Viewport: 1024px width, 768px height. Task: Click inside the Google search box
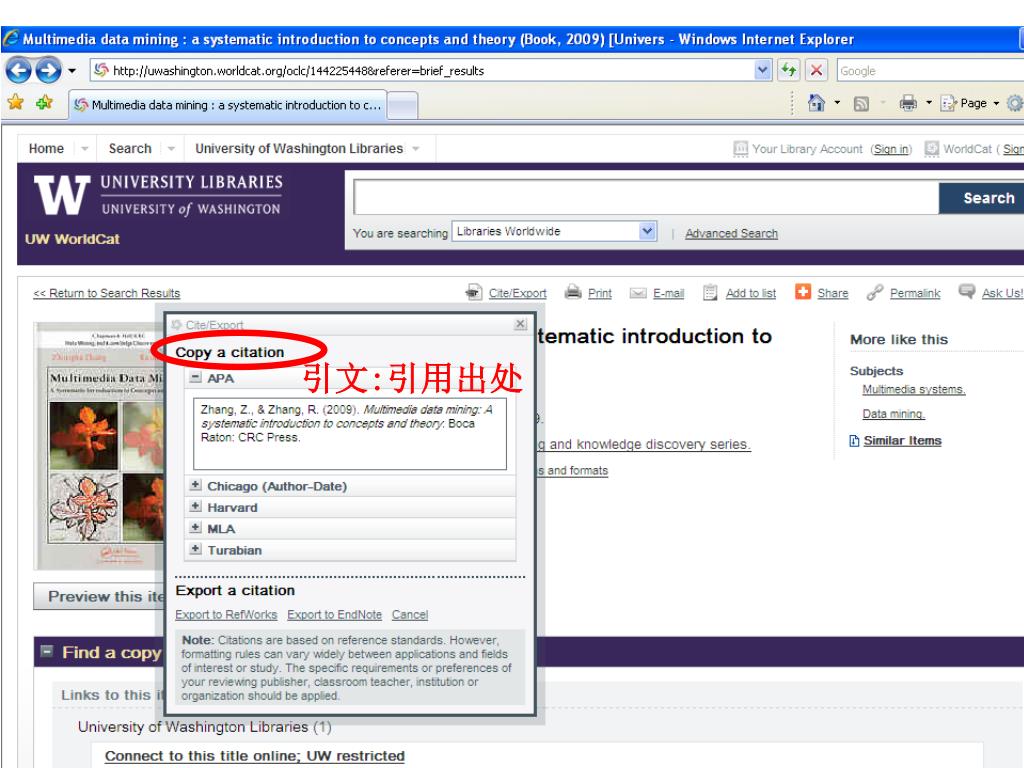click(929, 71)
